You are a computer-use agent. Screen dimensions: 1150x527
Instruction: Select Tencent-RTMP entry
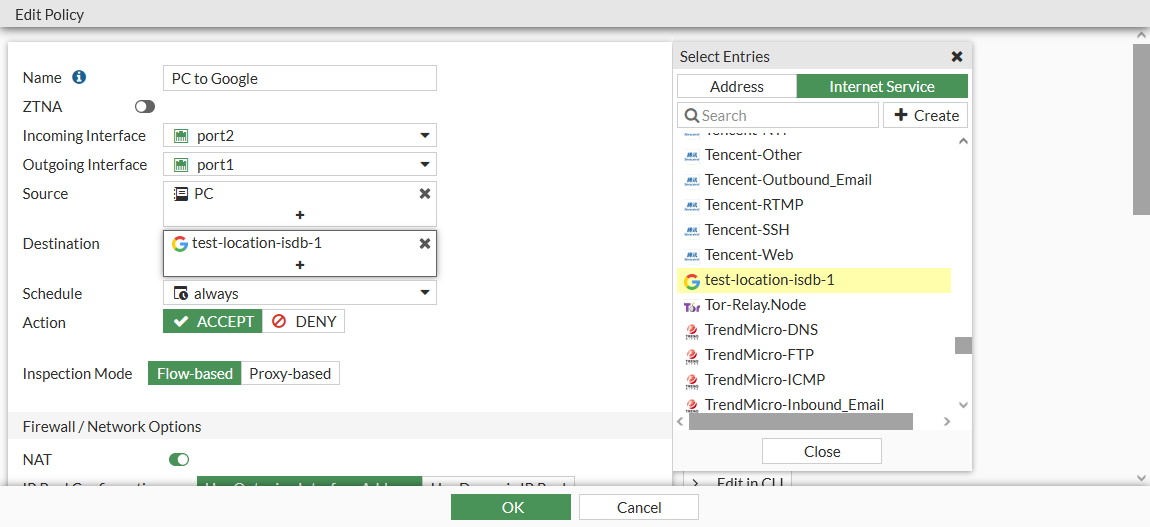click(814, 204)
